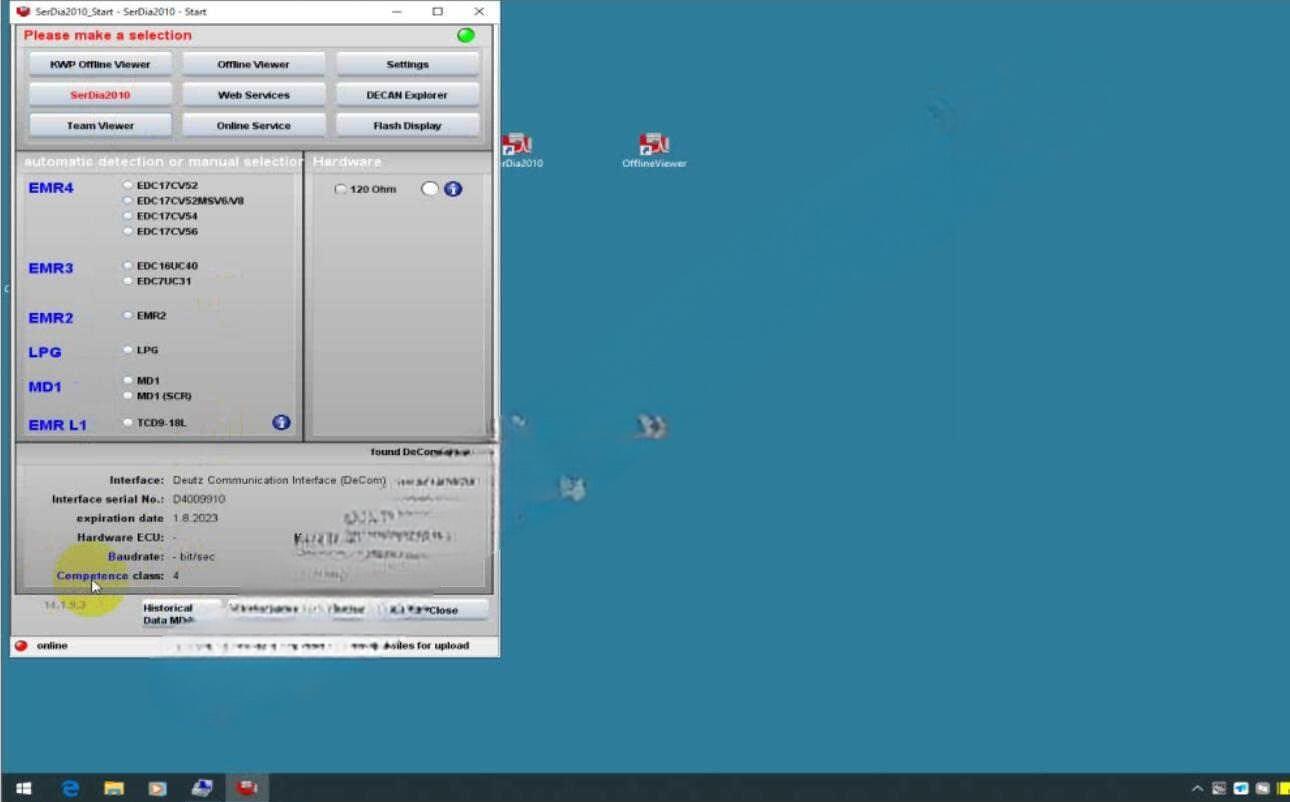Expand the hidden system tray icons
Image resolution: width=1290 pixels, height=802 pixels.
(1197, 788)
